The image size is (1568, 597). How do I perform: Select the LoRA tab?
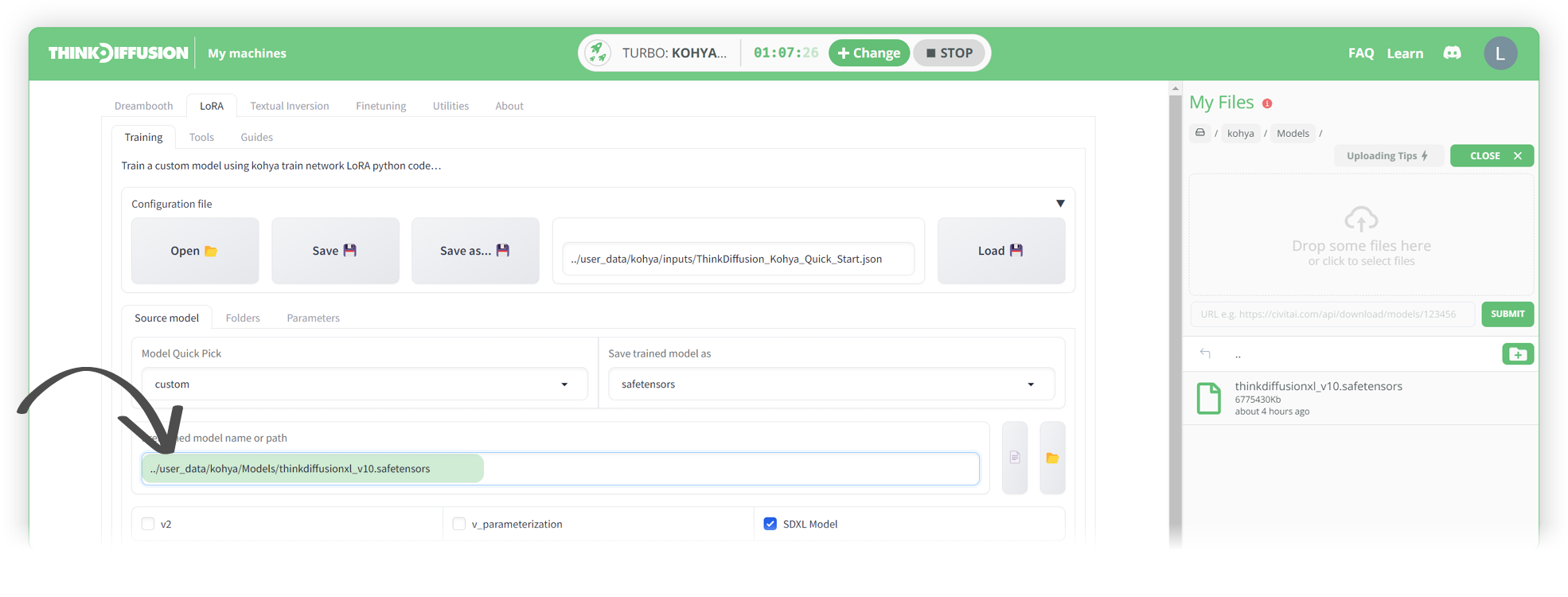point(212,106)
